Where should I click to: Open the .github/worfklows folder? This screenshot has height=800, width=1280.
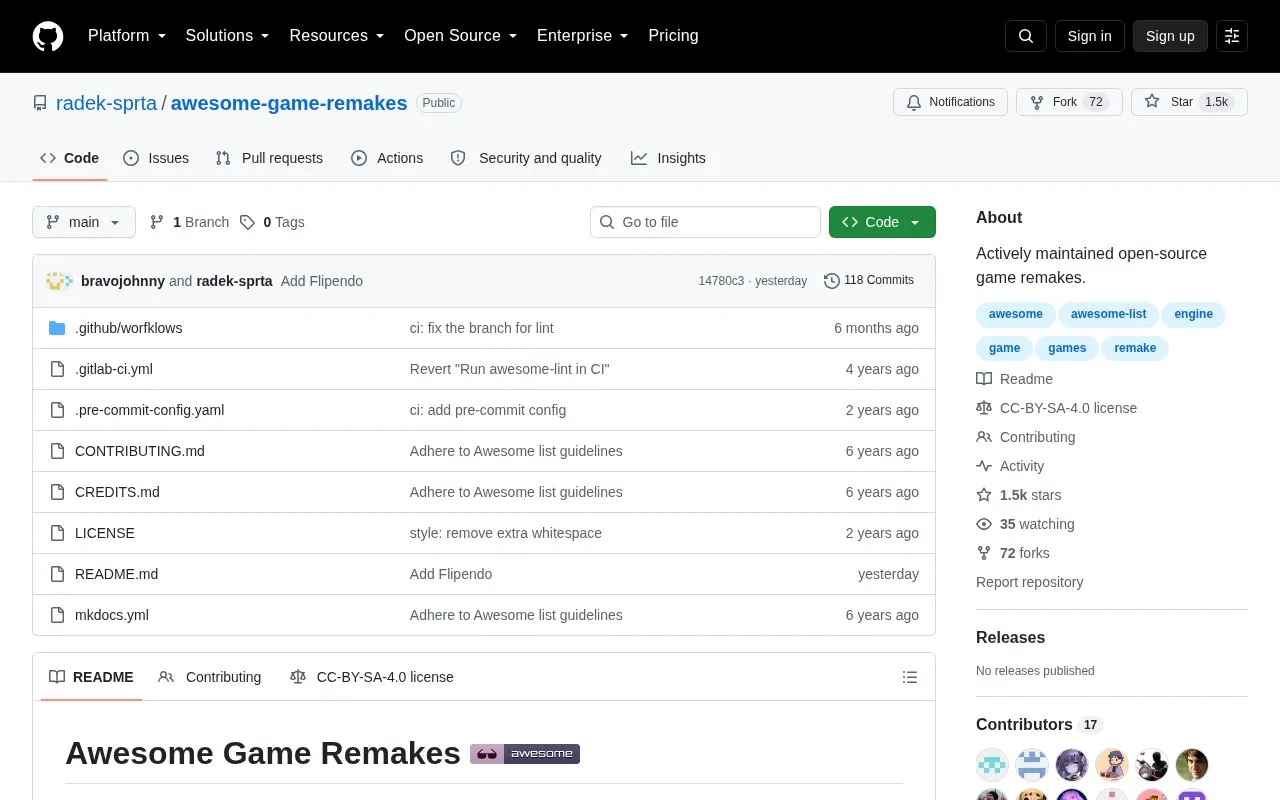tap(128, 328)
